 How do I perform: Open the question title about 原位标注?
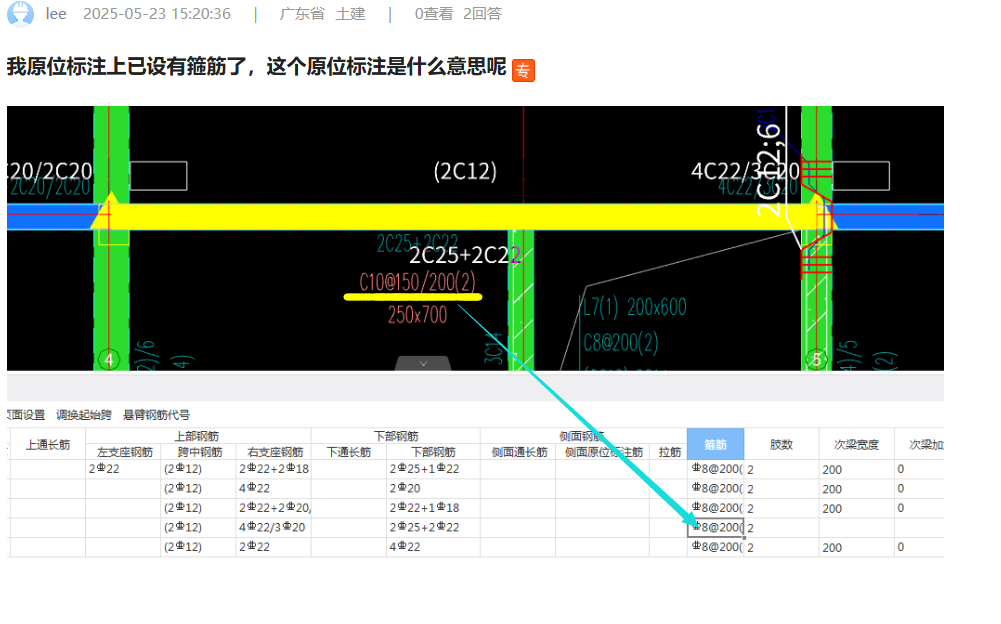256,66
